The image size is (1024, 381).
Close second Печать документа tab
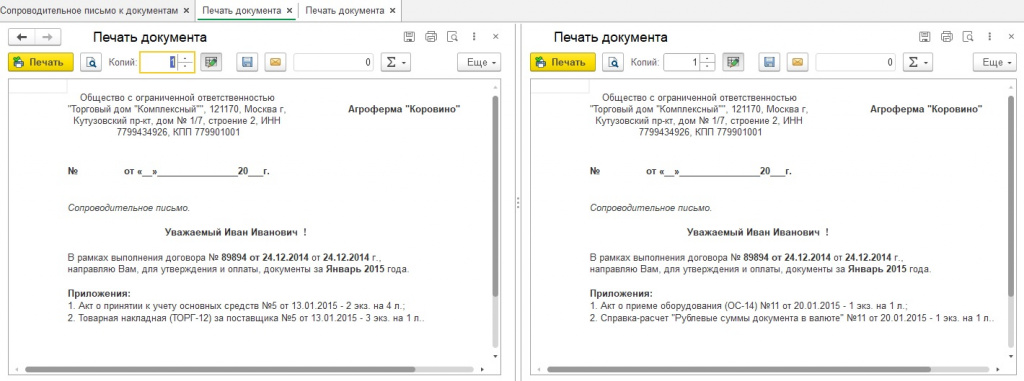point(392,11)
